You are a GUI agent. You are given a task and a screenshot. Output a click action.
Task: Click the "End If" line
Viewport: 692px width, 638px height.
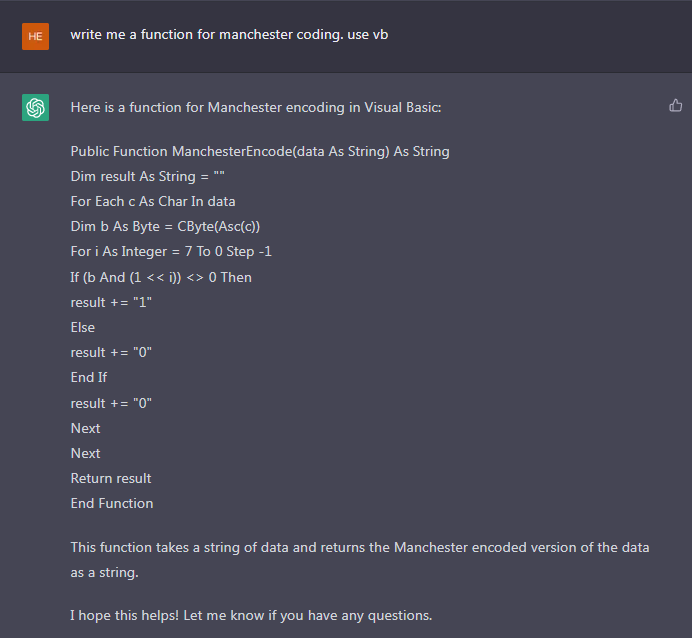coord(88,377)
